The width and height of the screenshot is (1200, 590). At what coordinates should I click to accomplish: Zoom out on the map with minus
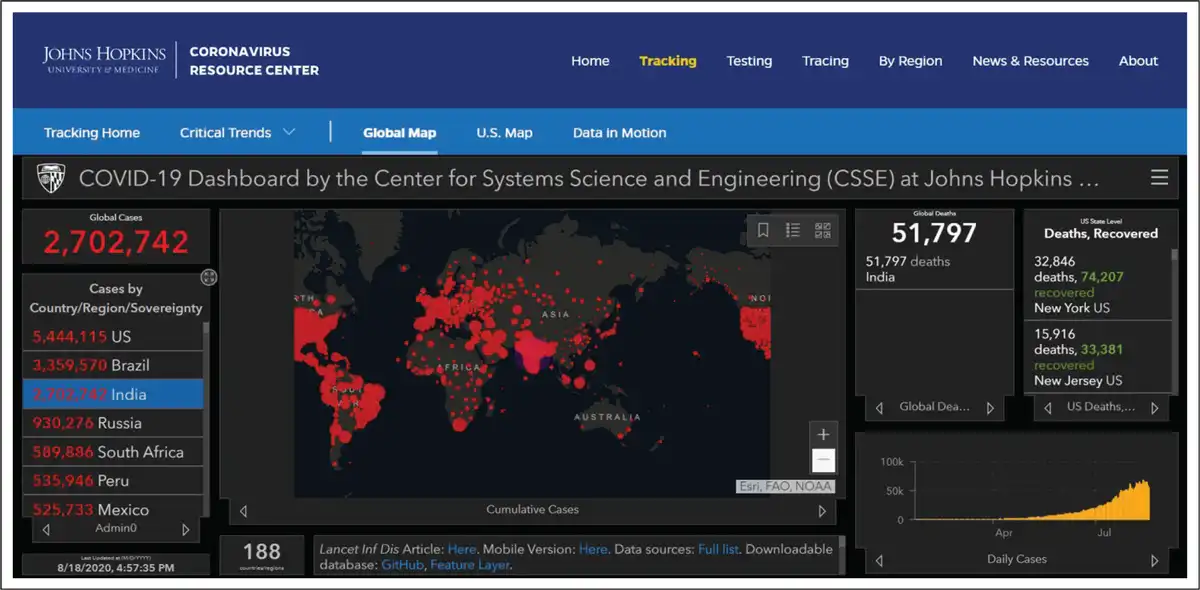point(823,460)
